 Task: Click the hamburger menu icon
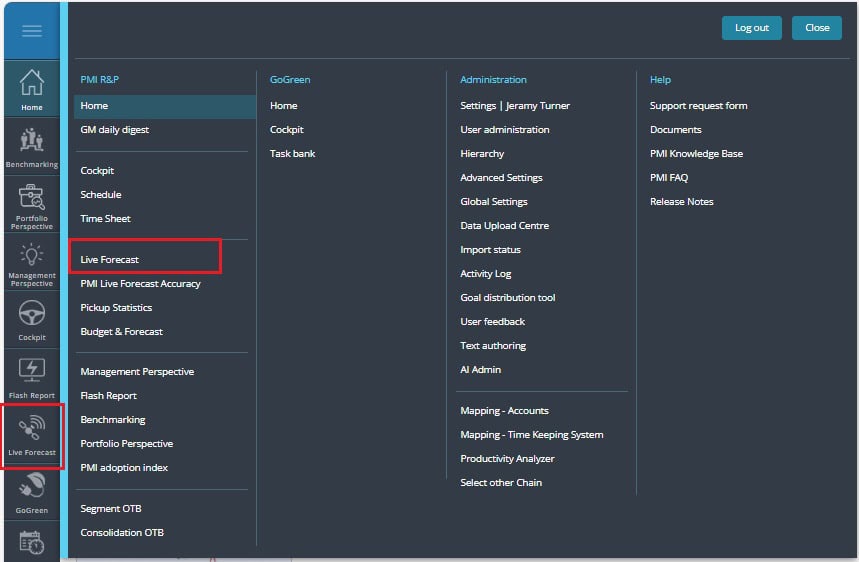tap(32, 31)
